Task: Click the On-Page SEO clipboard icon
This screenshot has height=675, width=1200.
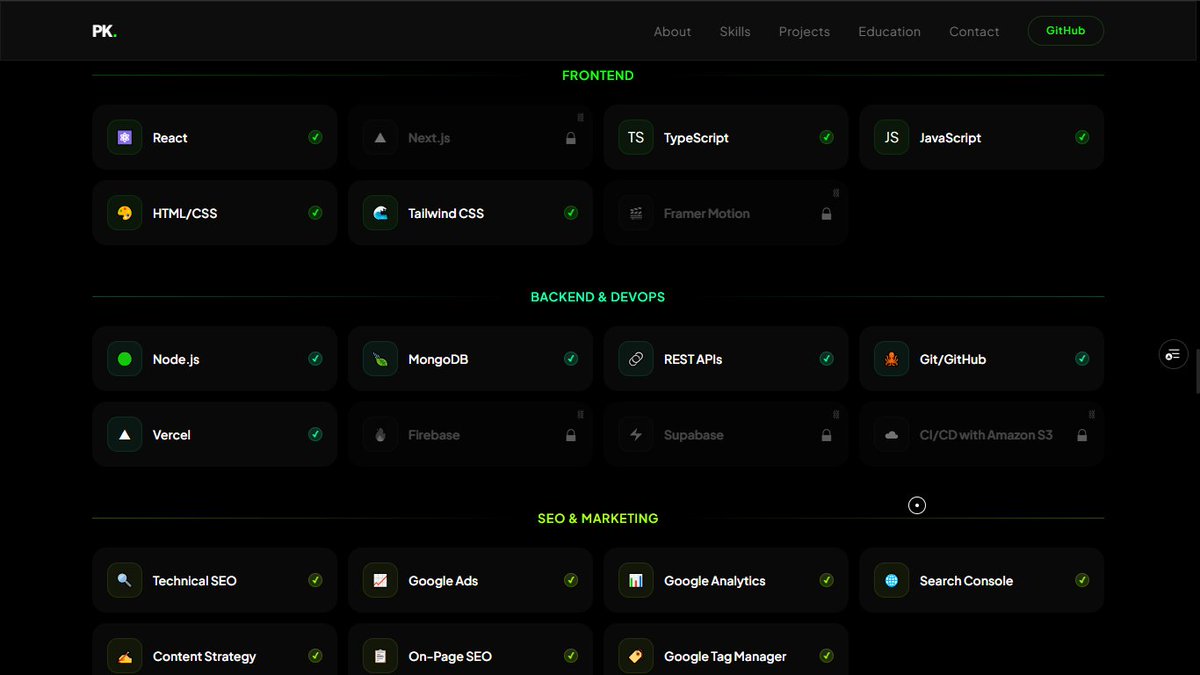Action: tap(380, 656)
